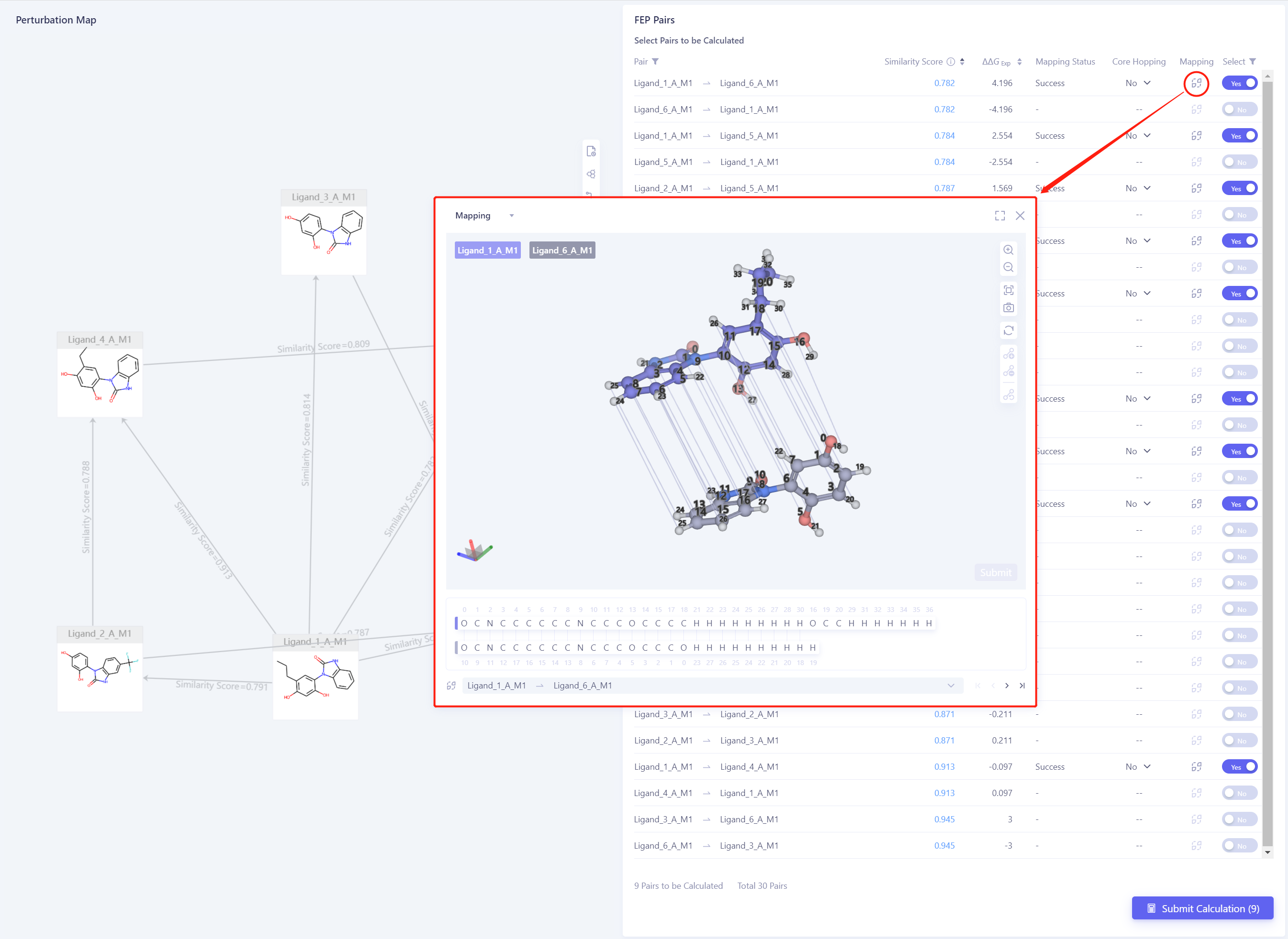Click the add atom mapping icon
The height and width of the screenshot is (939, 1288).
click(1008, 354)
